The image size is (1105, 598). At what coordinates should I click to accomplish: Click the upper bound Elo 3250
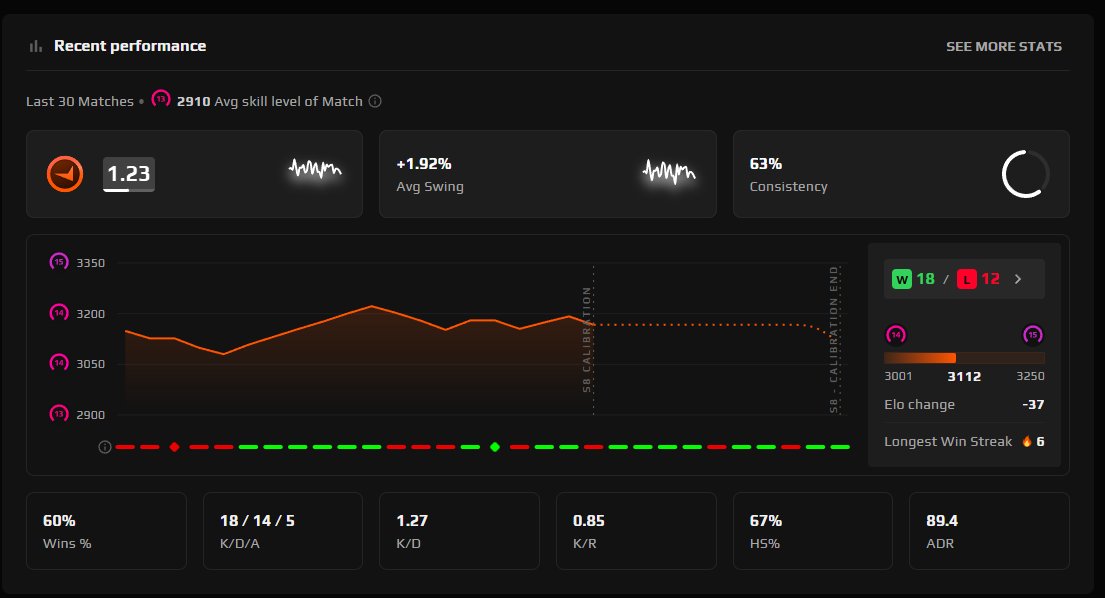pyautogui.click(x=1030, y=376)
